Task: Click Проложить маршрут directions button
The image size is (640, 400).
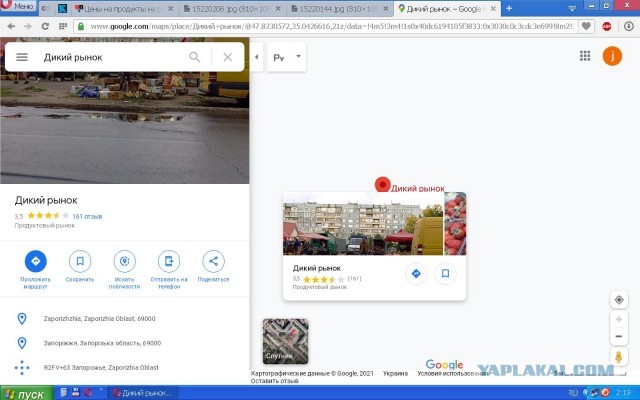Action: pos(36,269)
